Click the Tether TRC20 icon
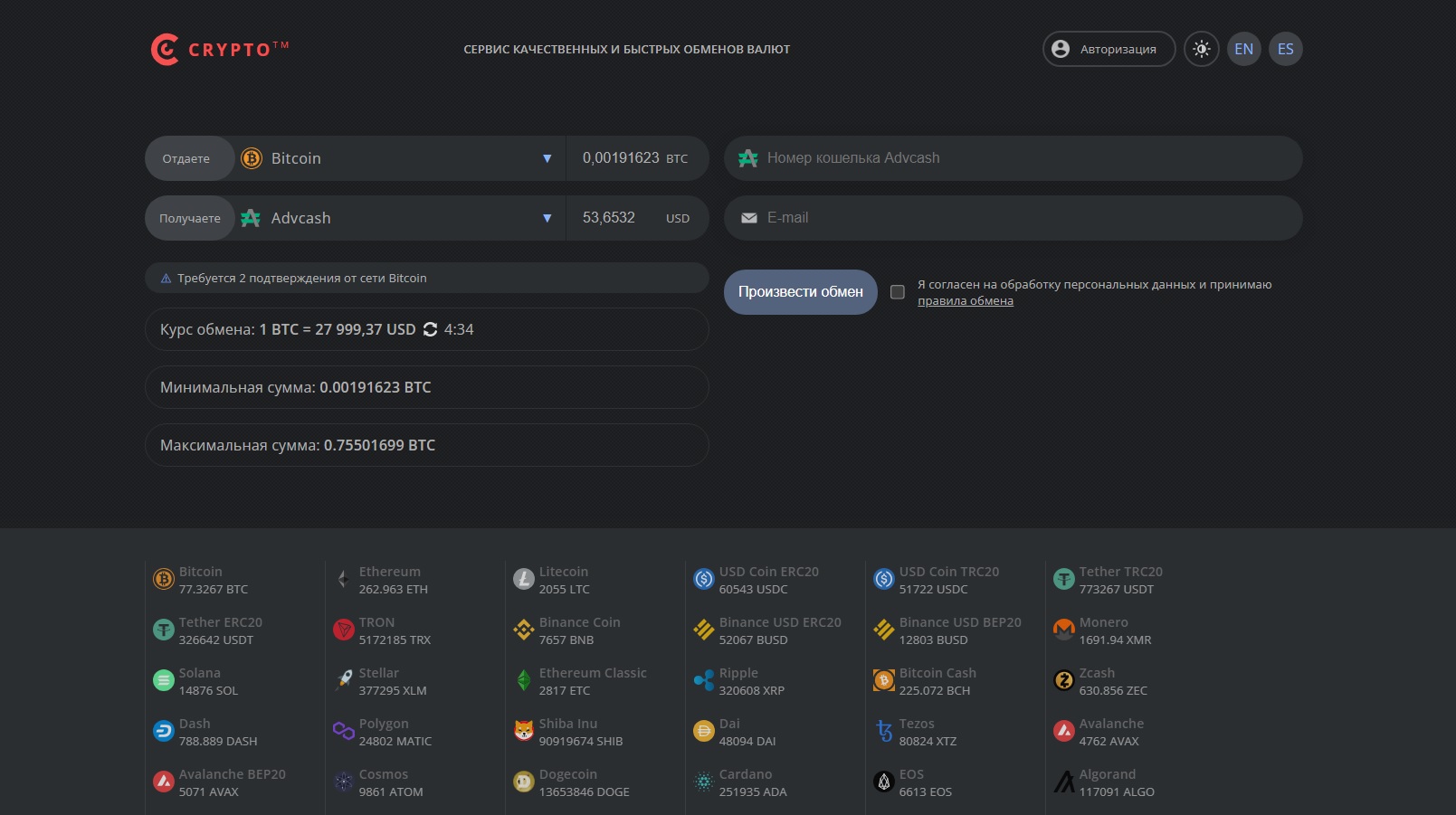This screenshot has width=1456, height=815. pyautogui.click(x=1064, y=579)
